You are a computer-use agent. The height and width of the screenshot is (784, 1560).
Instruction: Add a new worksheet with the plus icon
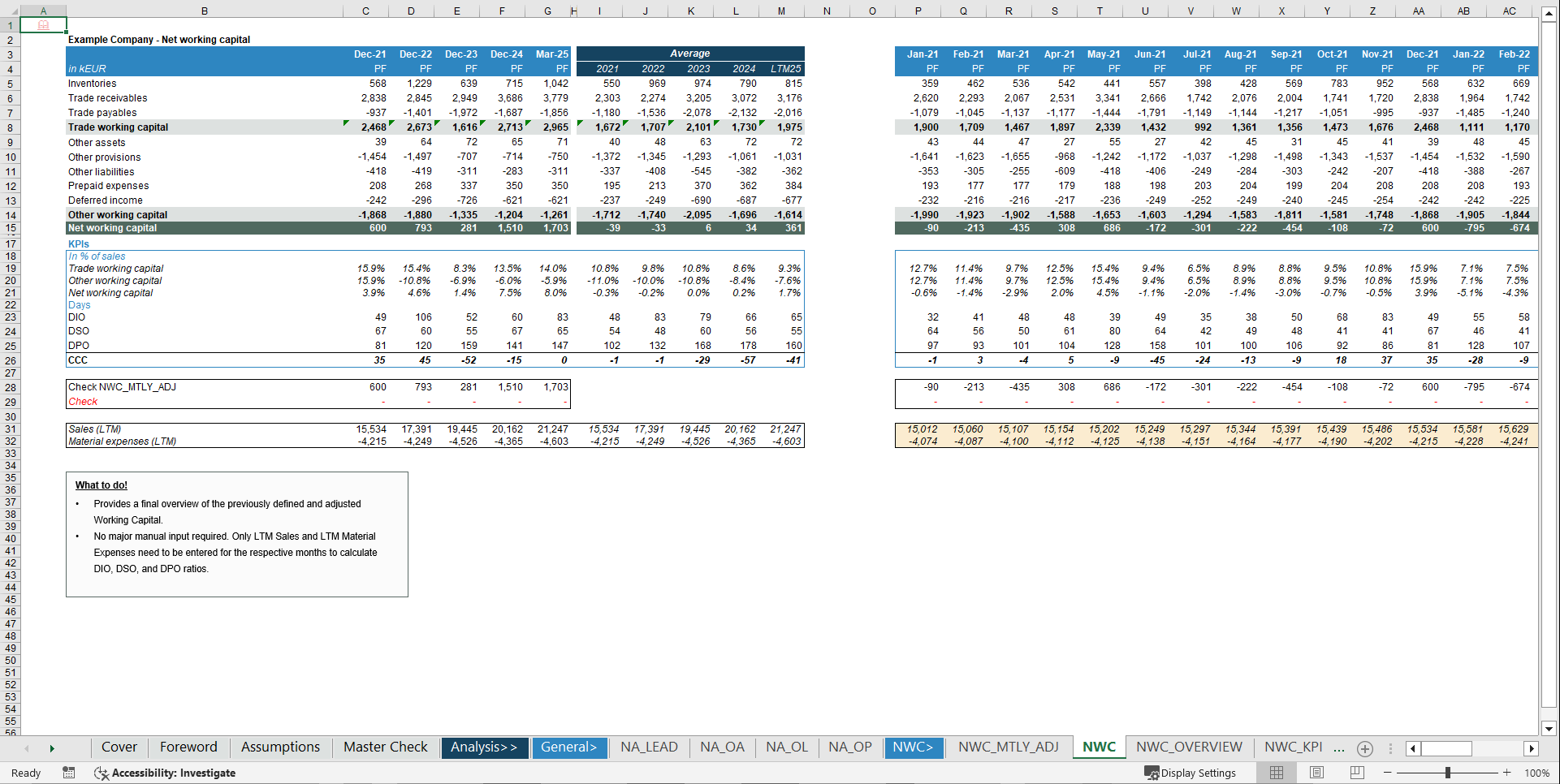pos(1365,749)
